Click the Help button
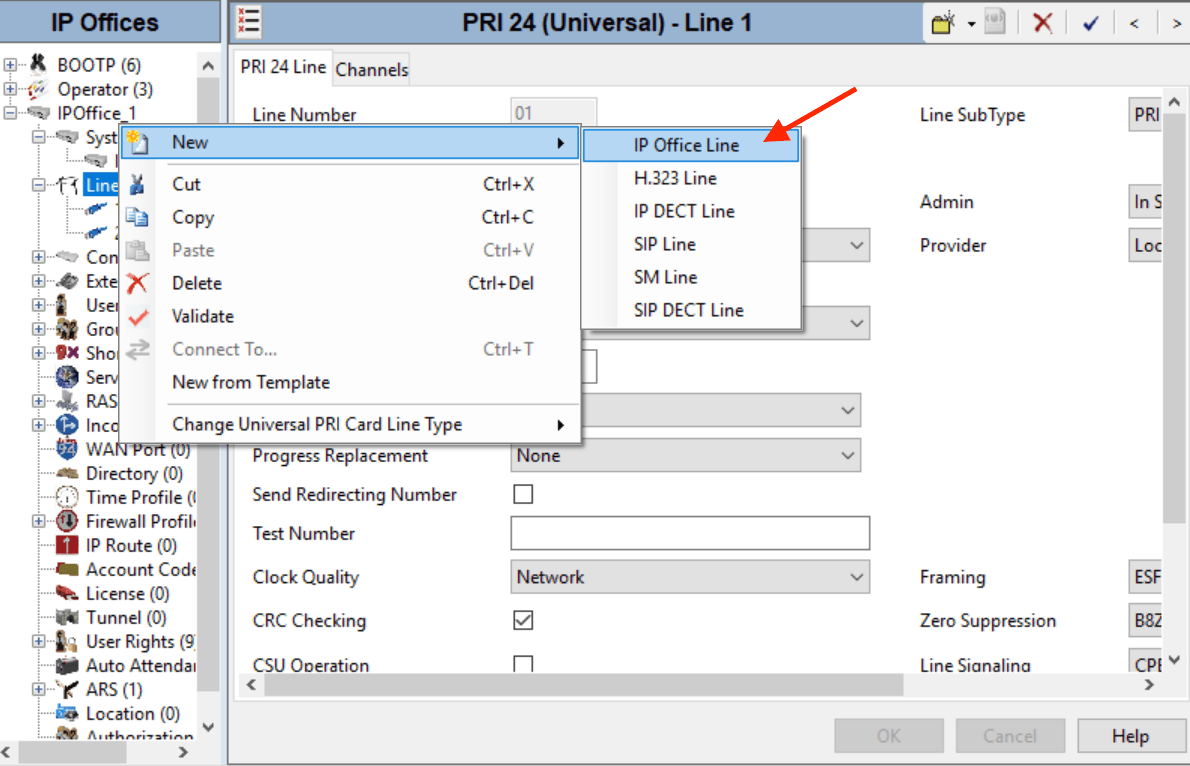Screen dimensions: 1190x766 tap(1130, 736)
